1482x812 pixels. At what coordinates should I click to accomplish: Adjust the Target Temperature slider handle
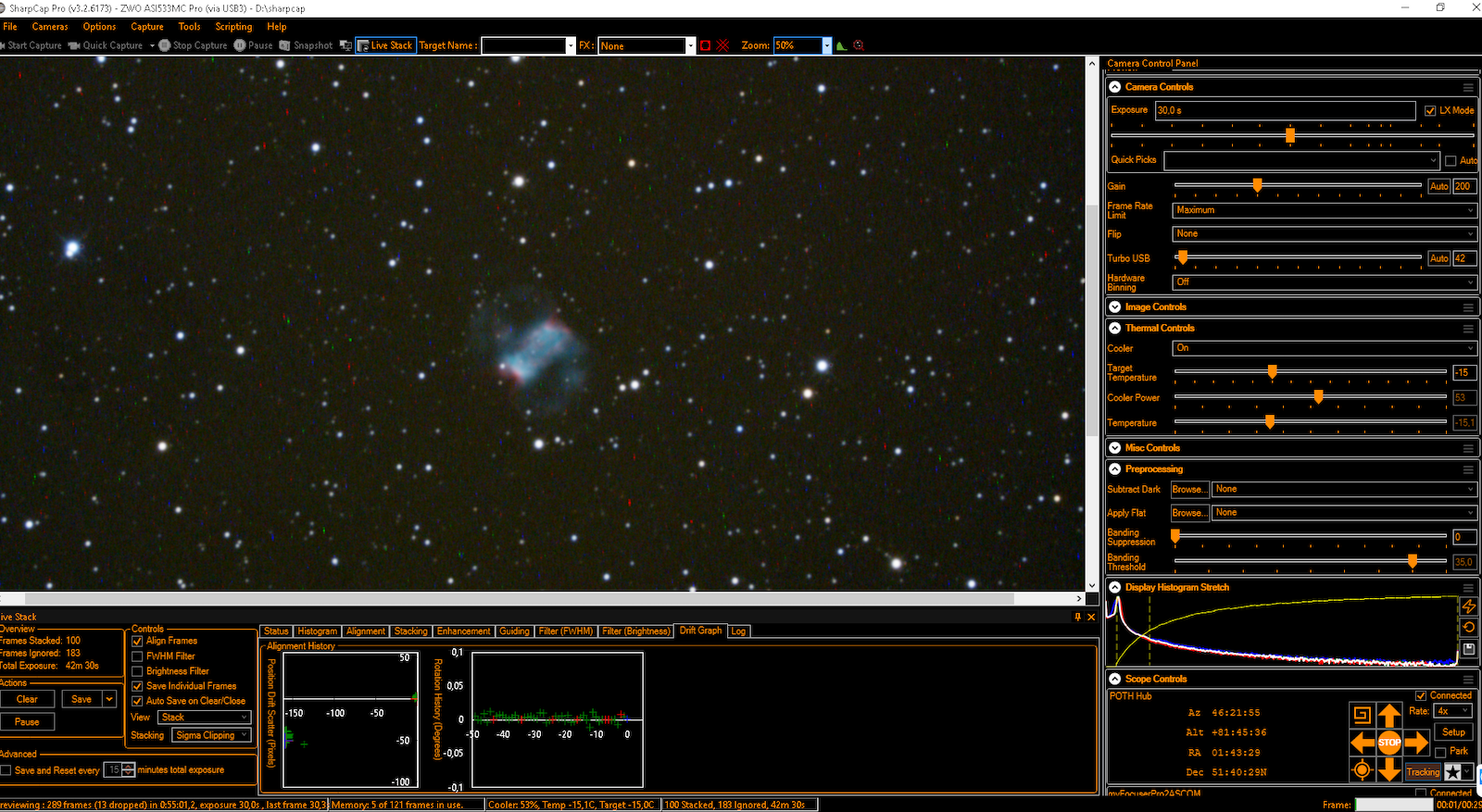click(x=1272, y=372)
